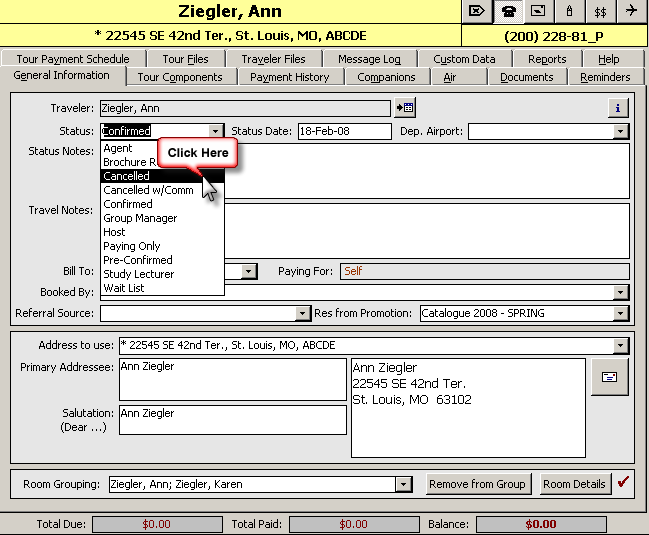Click the blue info button

click(x=618, y=107)
